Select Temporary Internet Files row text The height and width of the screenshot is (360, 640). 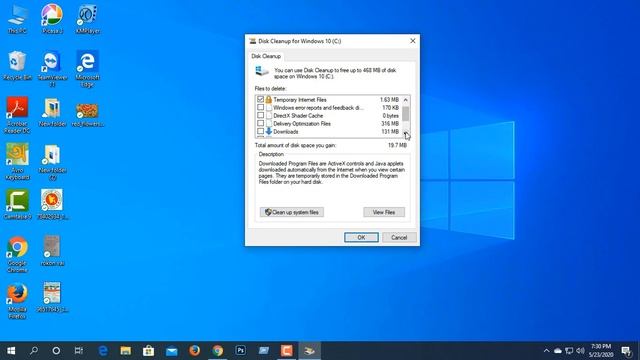coord(300,100)
